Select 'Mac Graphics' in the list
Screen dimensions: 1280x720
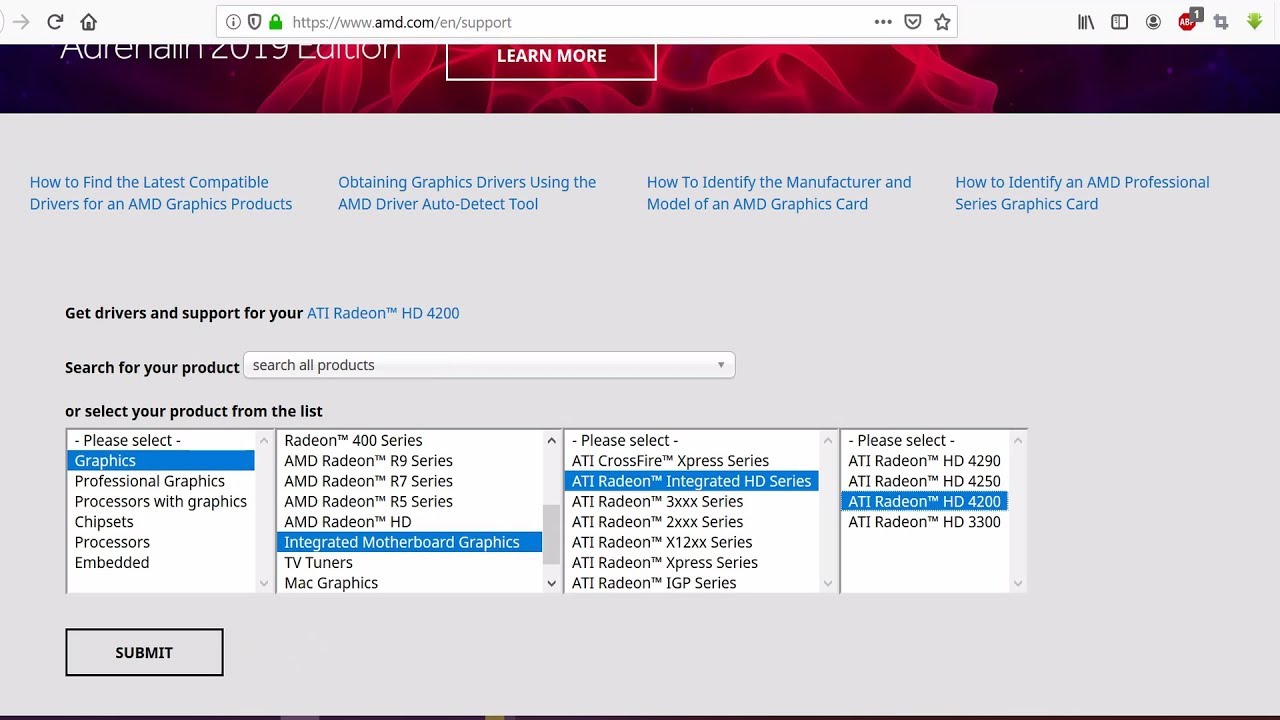pos(410,582)
